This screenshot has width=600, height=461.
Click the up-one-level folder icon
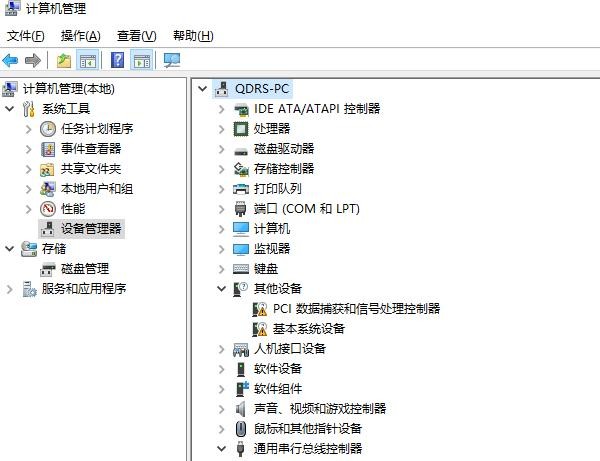pos(64,60)
